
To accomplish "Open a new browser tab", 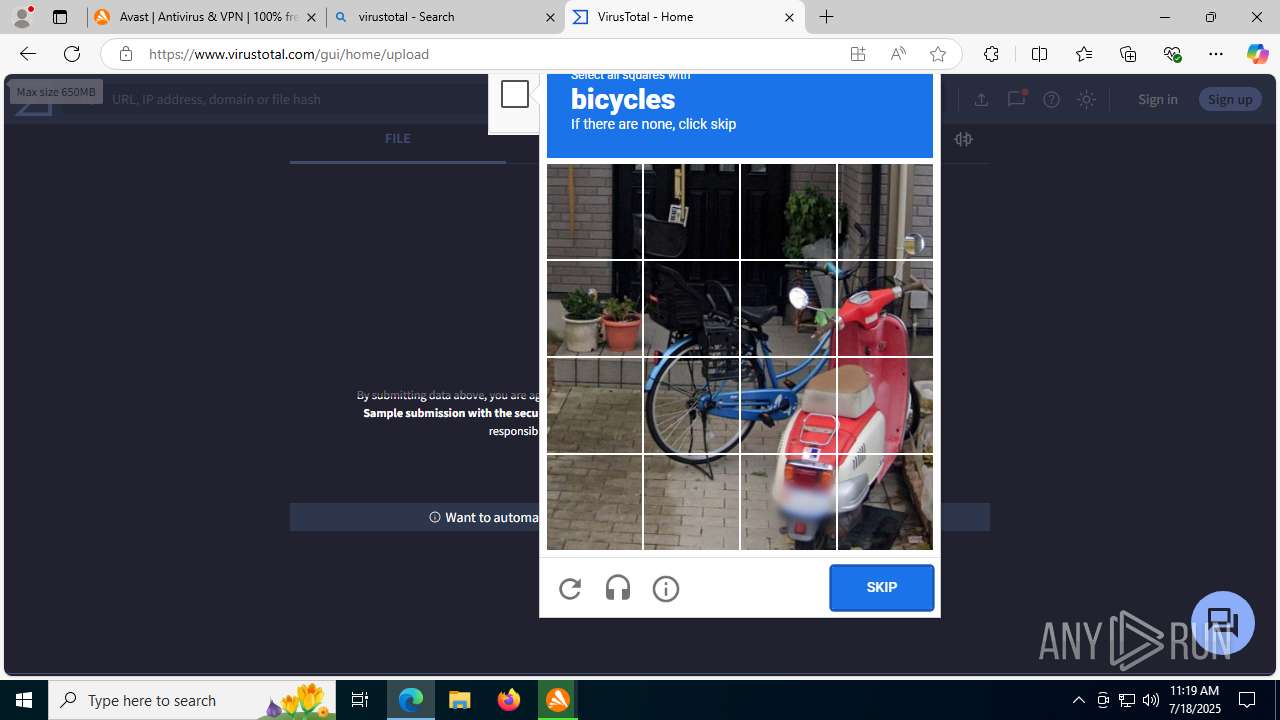I will coord(827,17).
